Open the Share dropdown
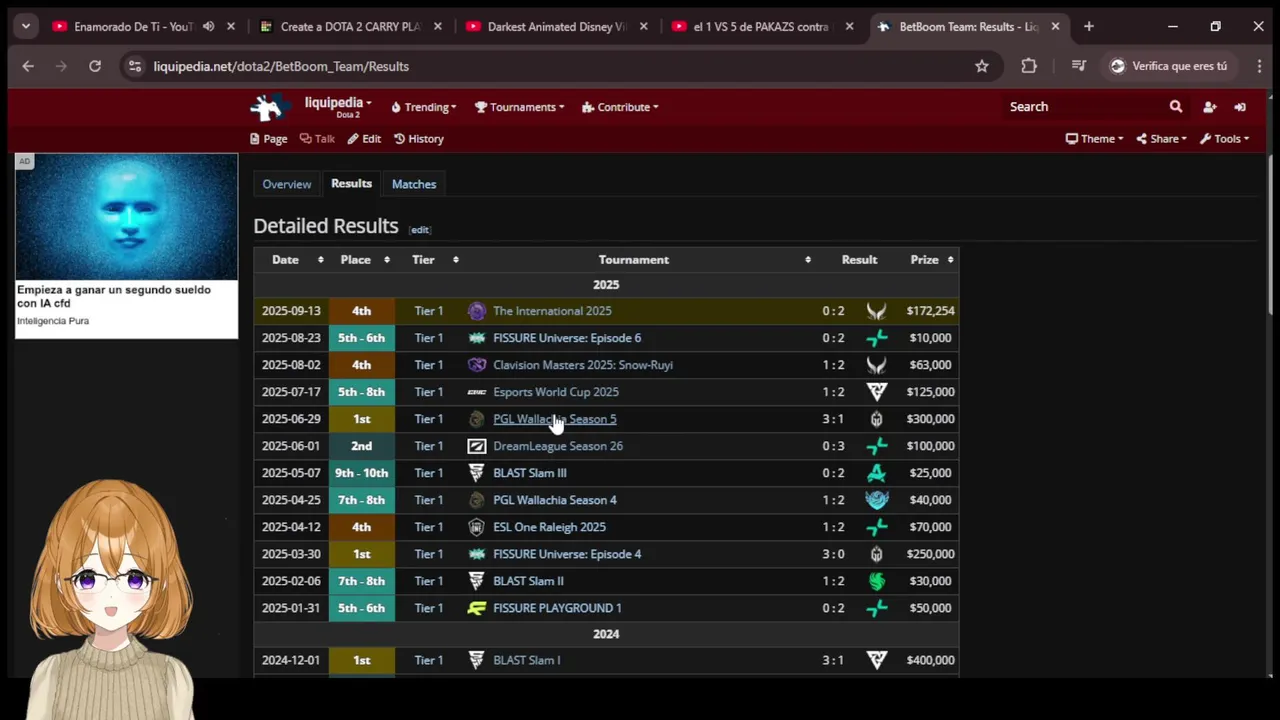Screen dimensions: 1280x720 coord(1161,139)
